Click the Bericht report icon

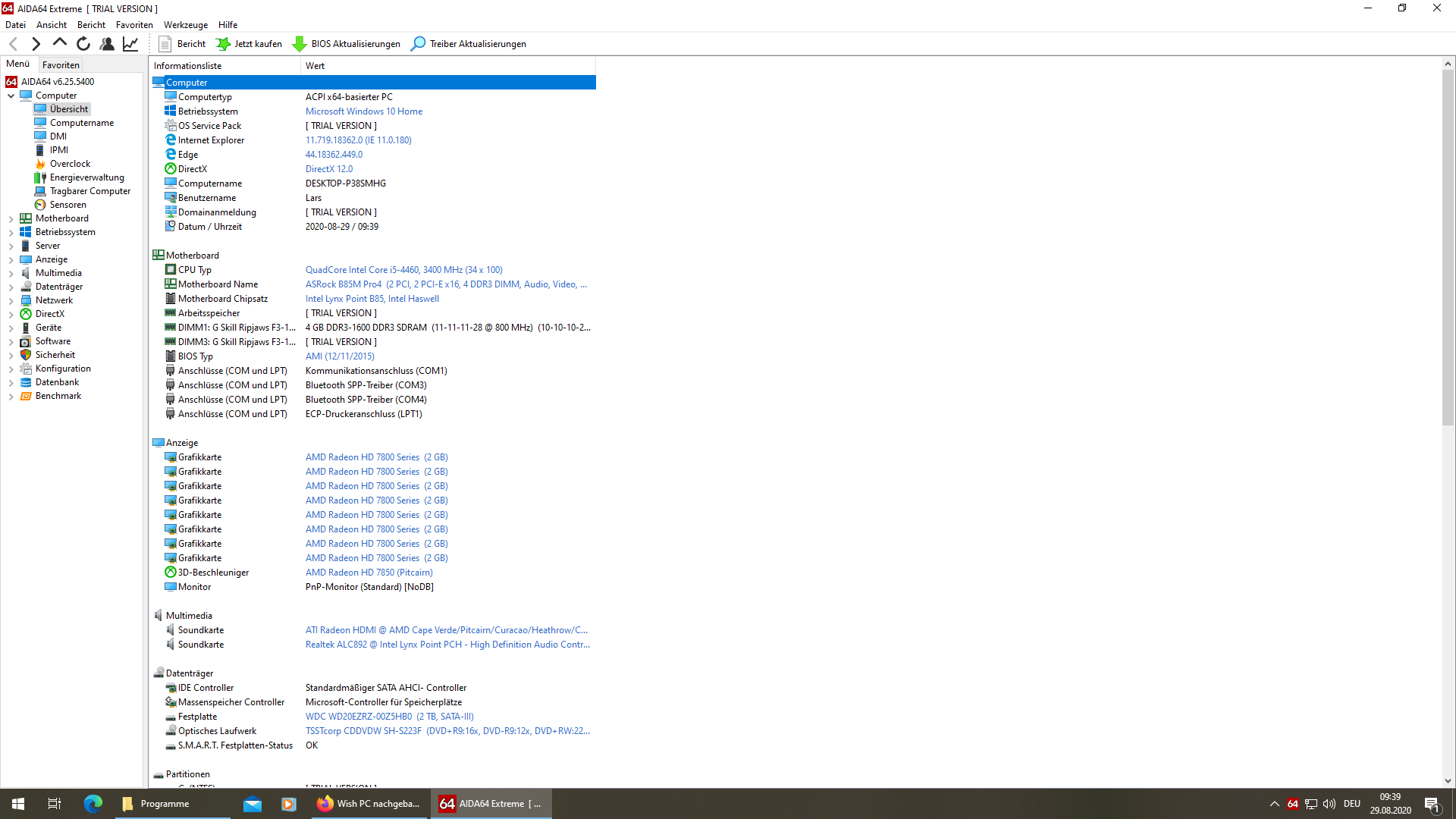(165, 44)
